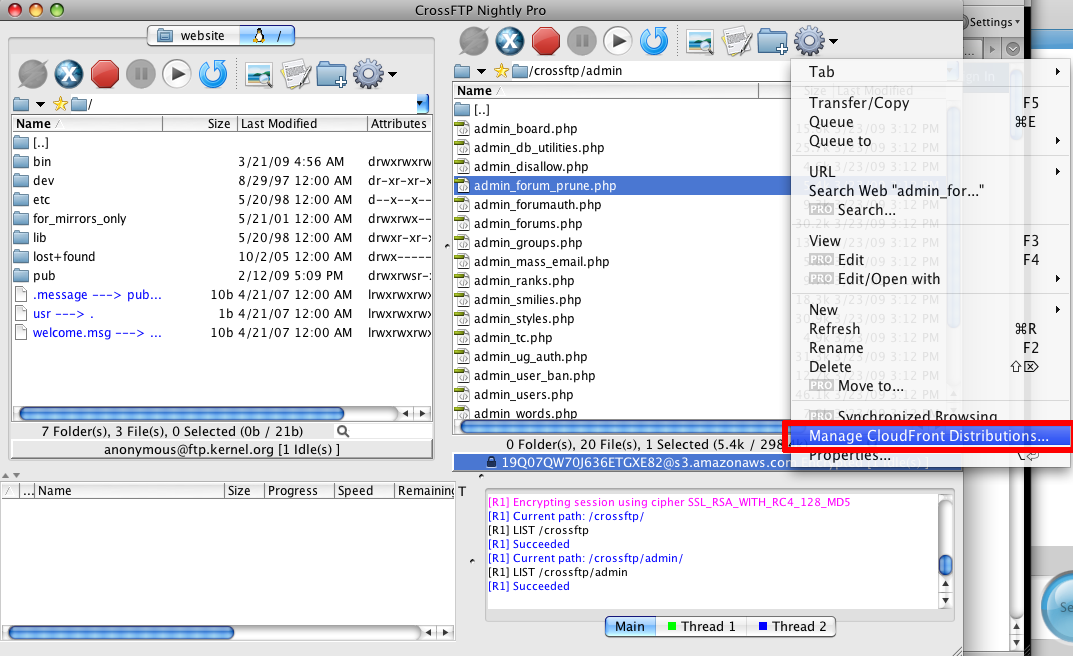This screenshot has width=1073, height=656.
Task: Click the left pane blue X abort icon
Action: pyautogui.click(x=68, y=74)
